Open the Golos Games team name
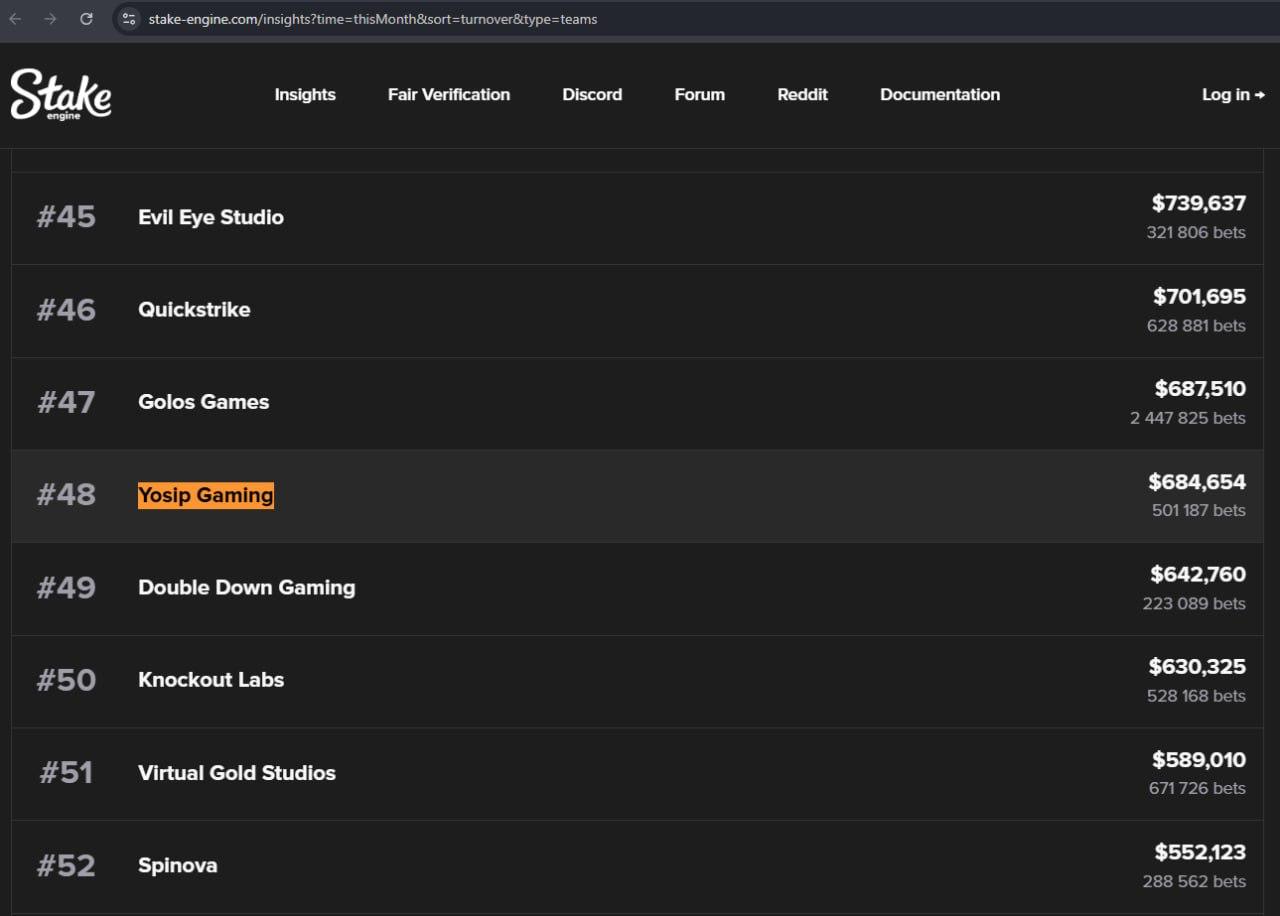The image size is (1280, 916). point(204,402)
